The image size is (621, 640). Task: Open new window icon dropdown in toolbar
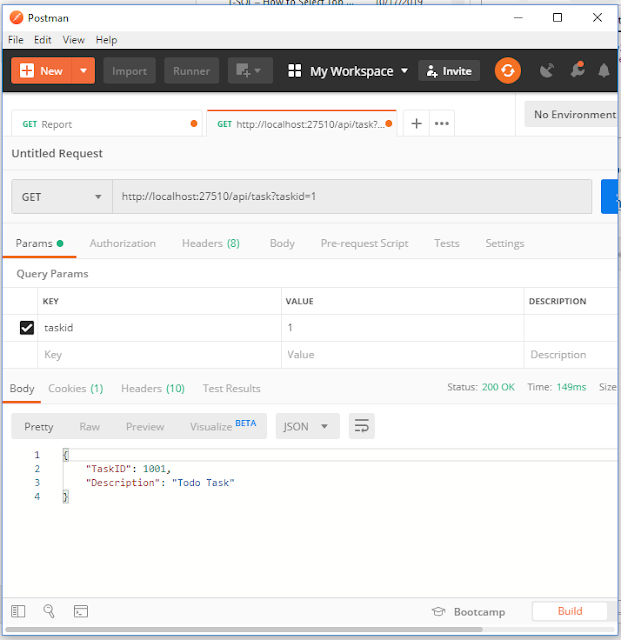click(250, 71)
